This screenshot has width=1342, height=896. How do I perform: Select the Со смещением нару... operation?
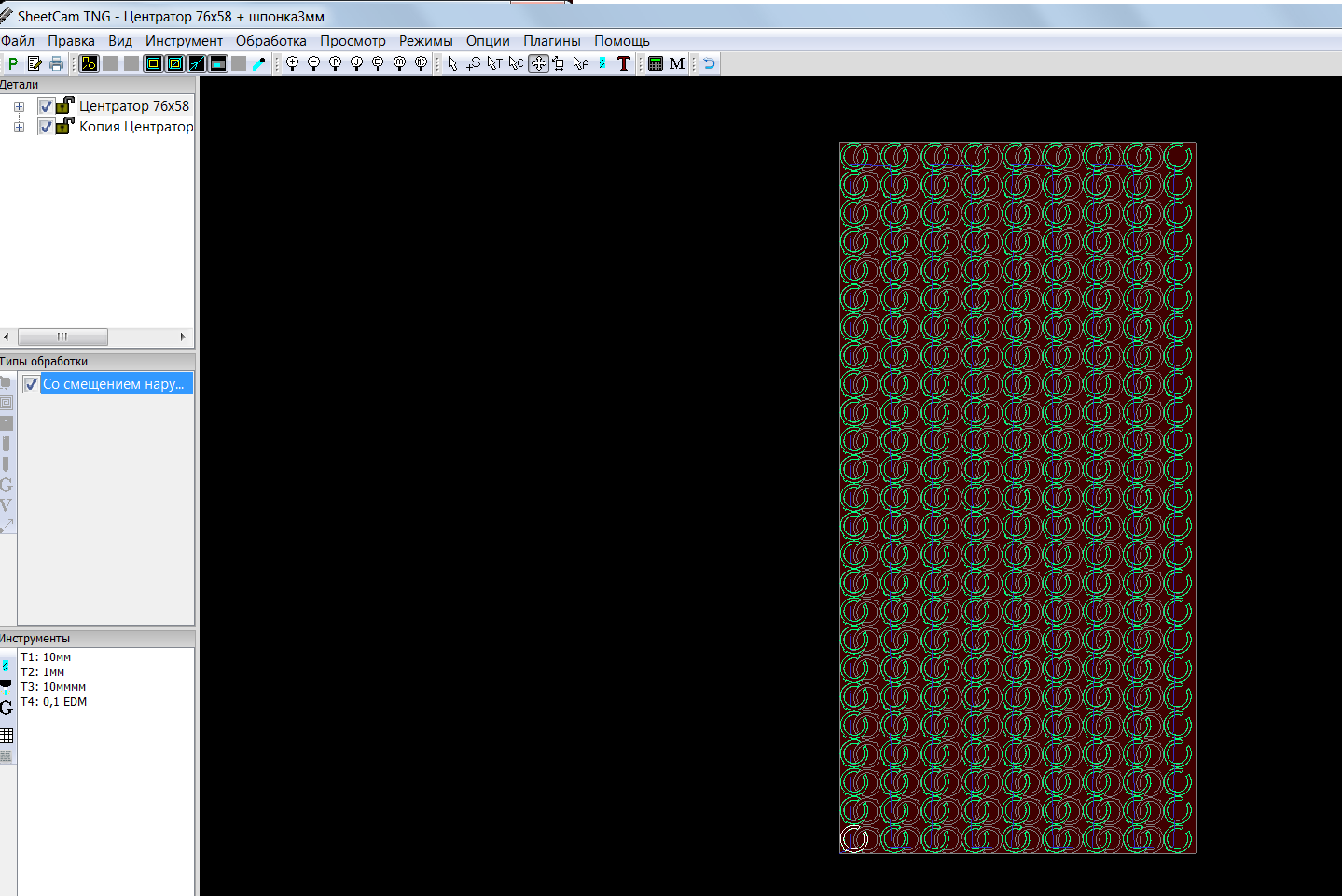(x=117, y=384)
